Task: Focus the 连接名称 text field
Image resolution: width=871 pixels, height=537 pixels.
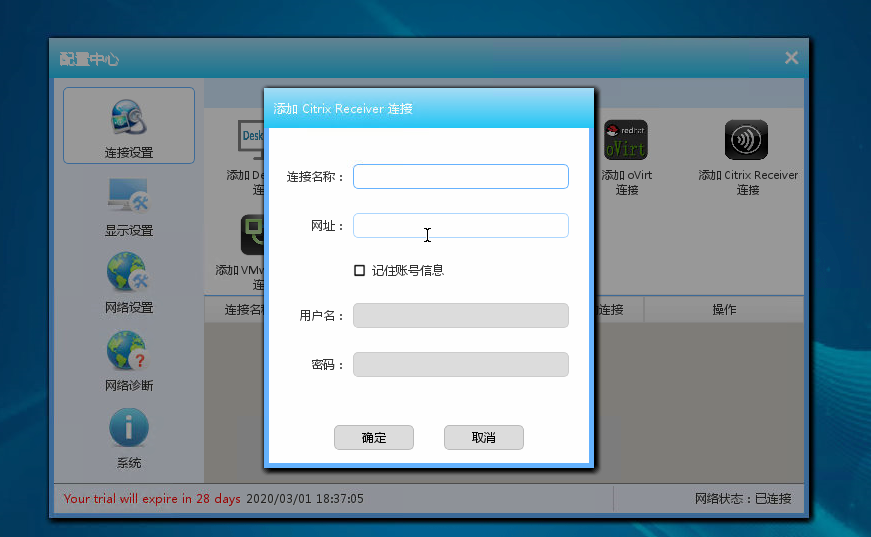Action: coord(460,177)
